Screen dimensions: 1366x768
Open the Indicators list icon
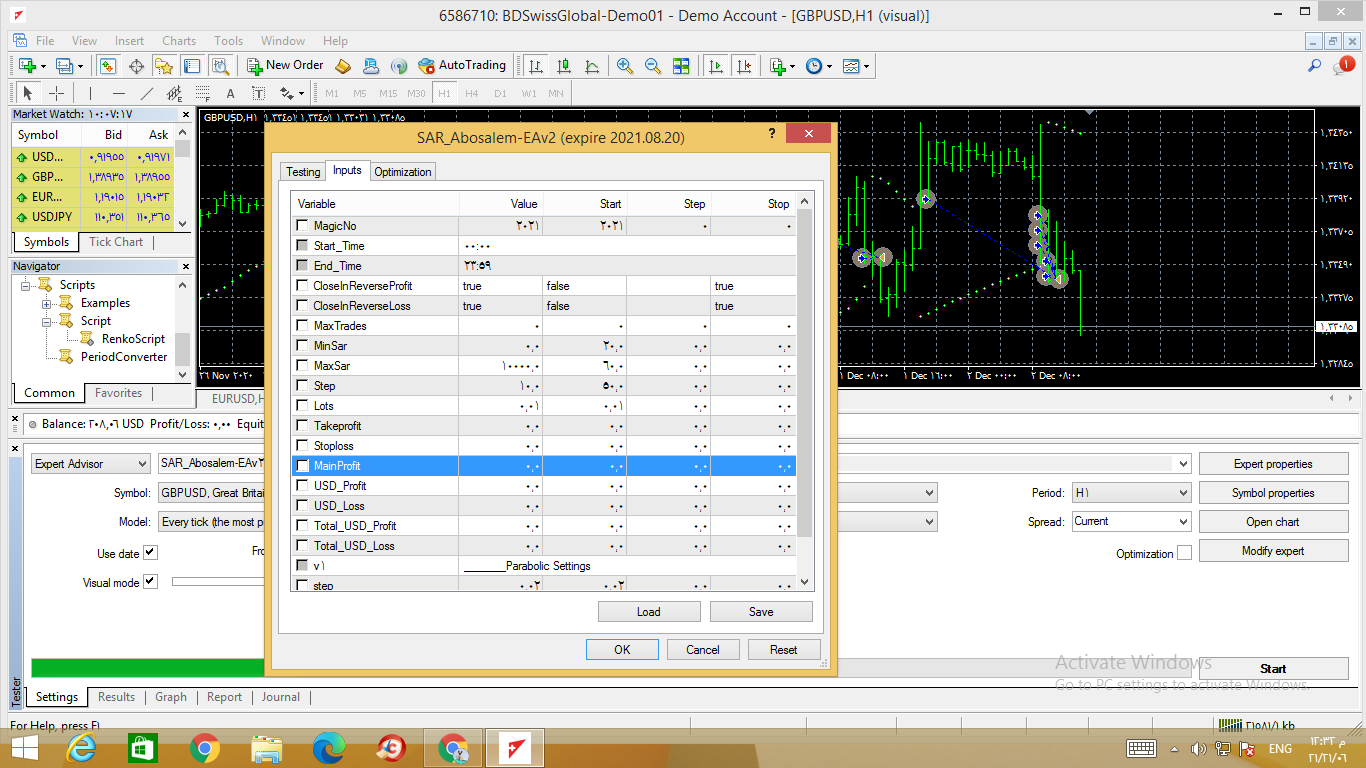[x=777, y=66]
